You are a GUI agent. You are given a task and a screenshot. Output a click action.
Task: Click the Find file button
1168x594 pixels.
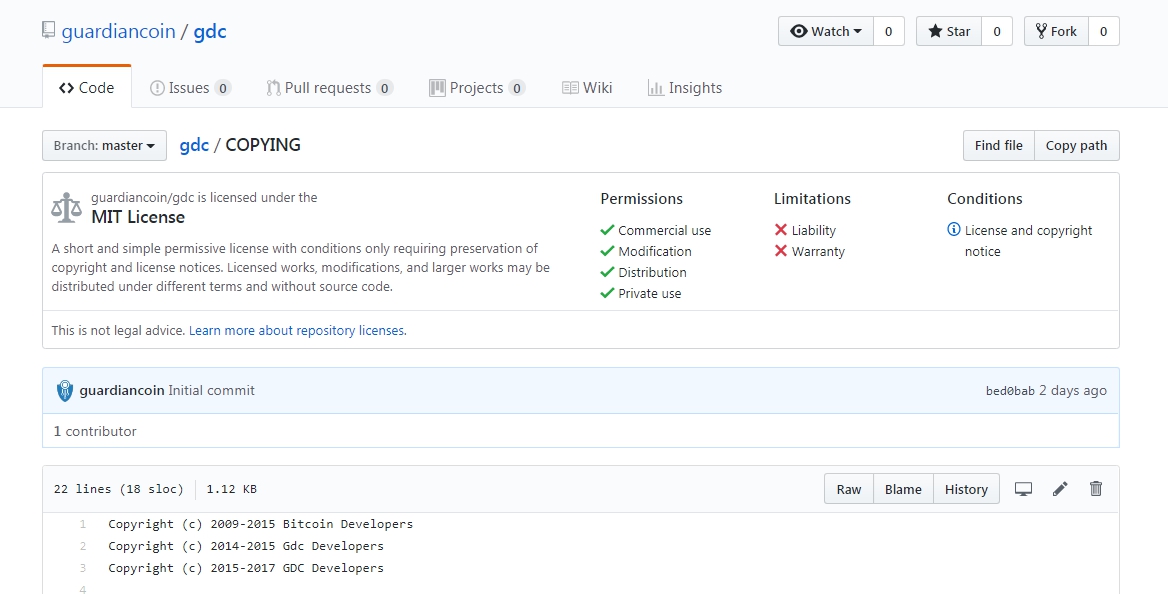coord(998,145)
